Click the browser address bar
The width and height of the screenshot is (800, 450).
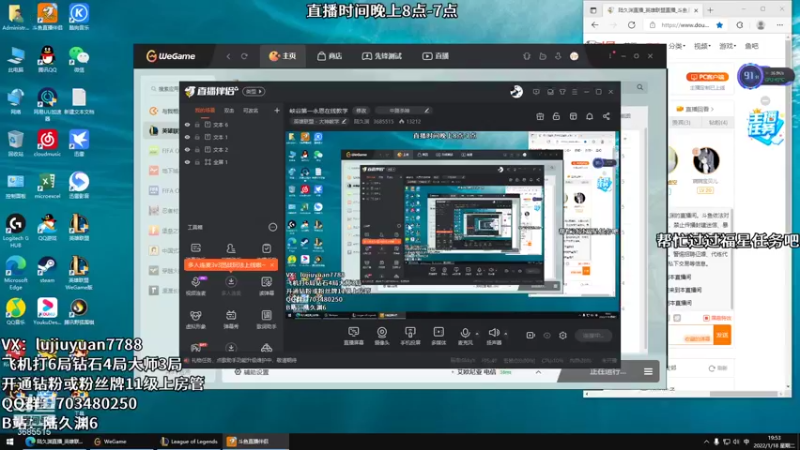(685, 24)
